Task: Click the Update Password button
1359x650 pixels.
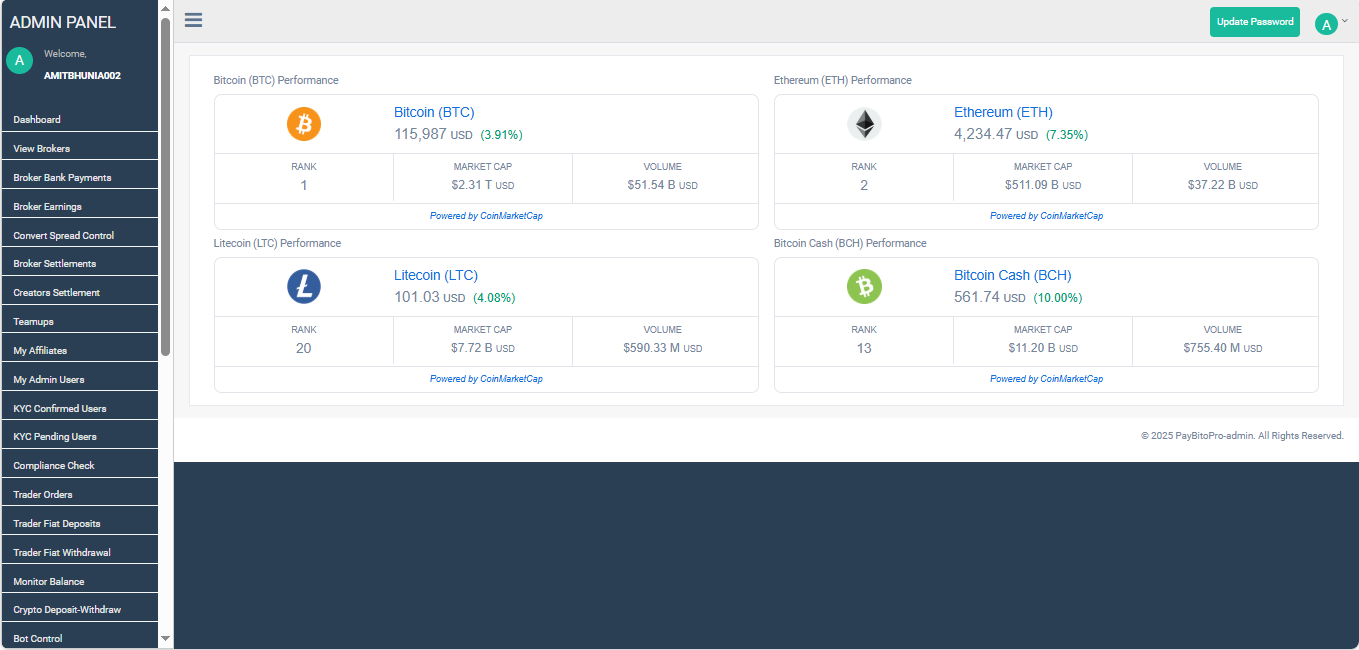Action: coord(1254,21)
